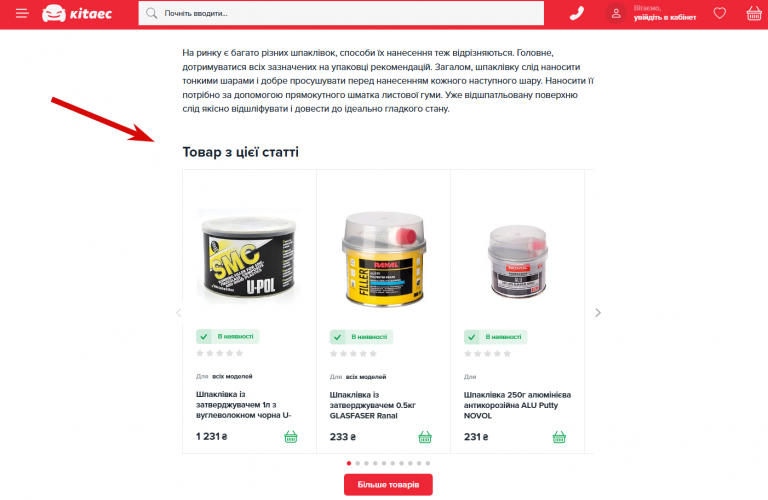This screenshot has width=768, height=500.
Task: Open the user account icon
Action: coord(616,13)
